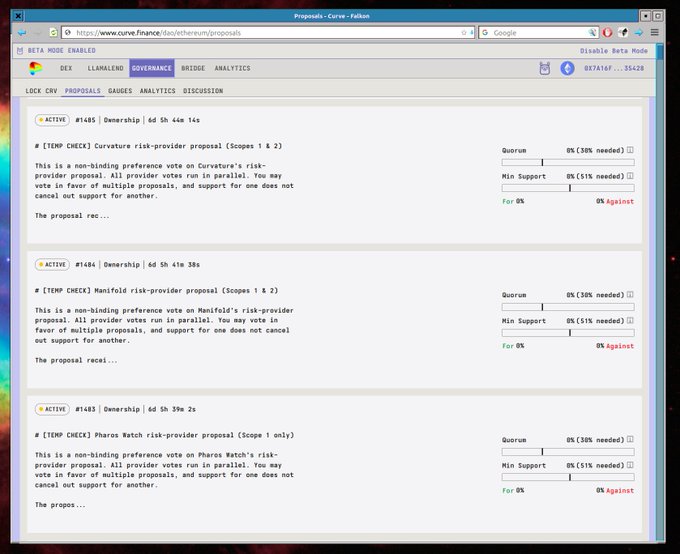Open site info icon in the address bar

(x=68, y=33)
